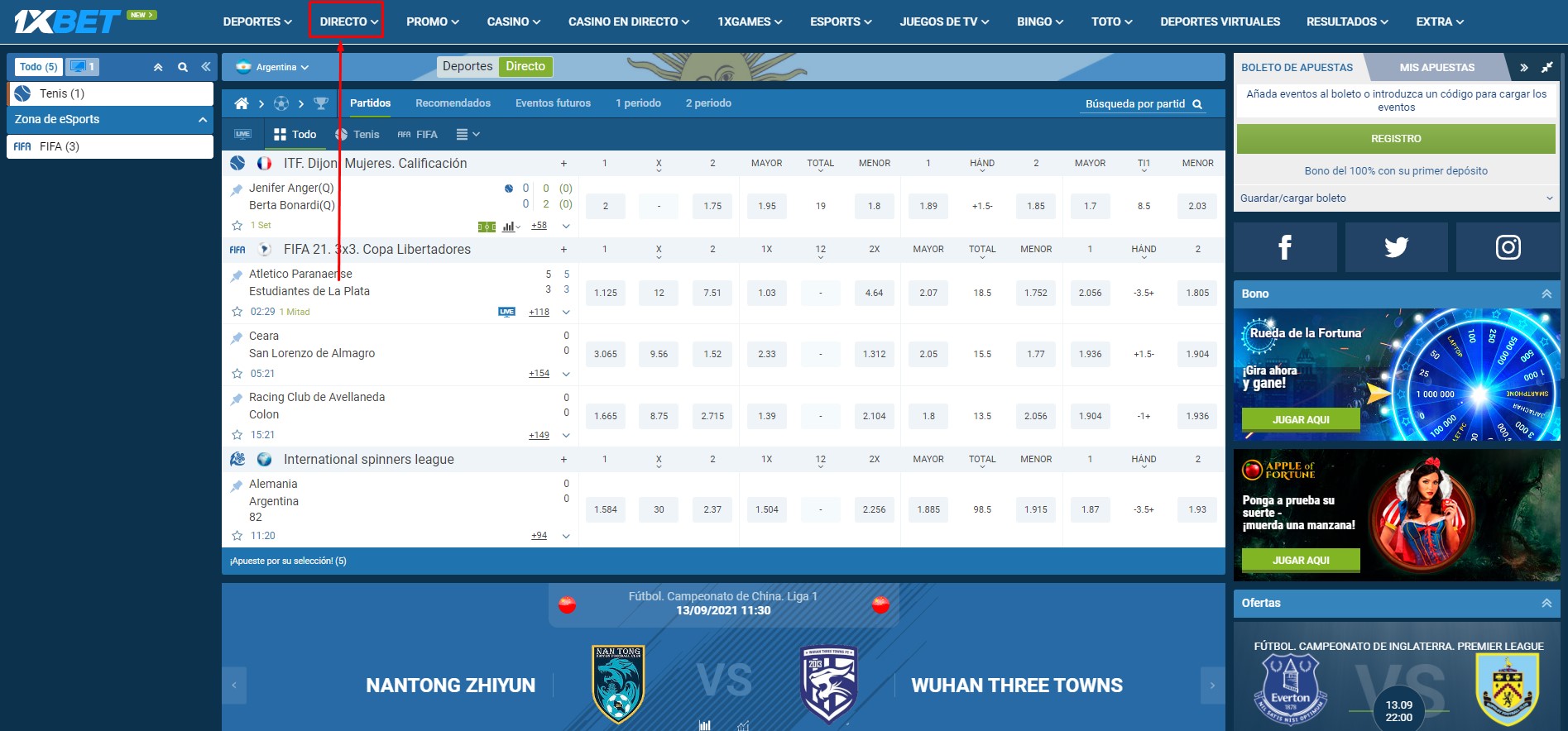Click magnifier in Búsqueda por partido
The image size is (1568, 731).
[1197, 104]
